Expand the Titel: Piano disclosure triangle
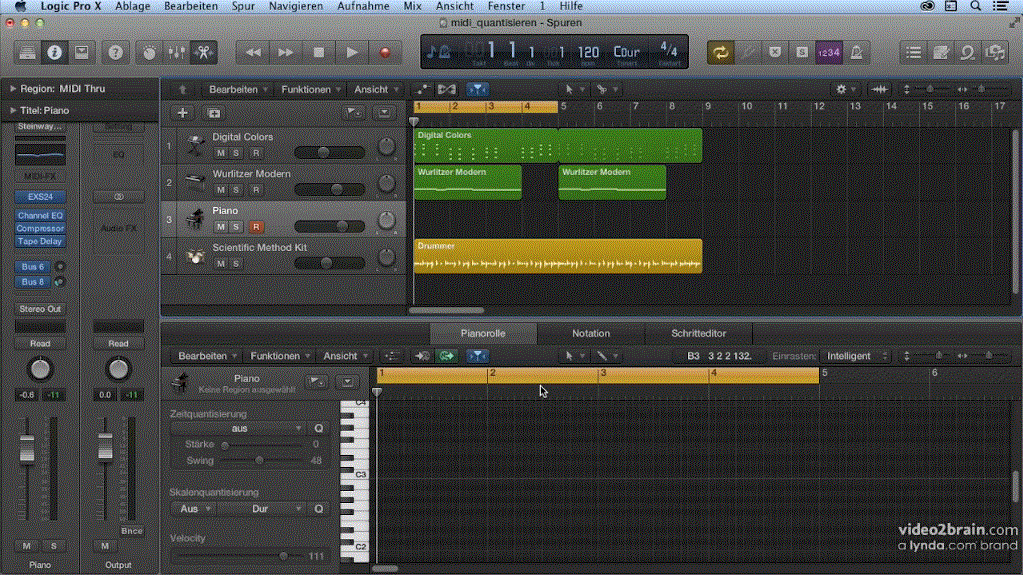This screenshot has height=575, width=1023. pyautogui.click(x=12, y=110)
